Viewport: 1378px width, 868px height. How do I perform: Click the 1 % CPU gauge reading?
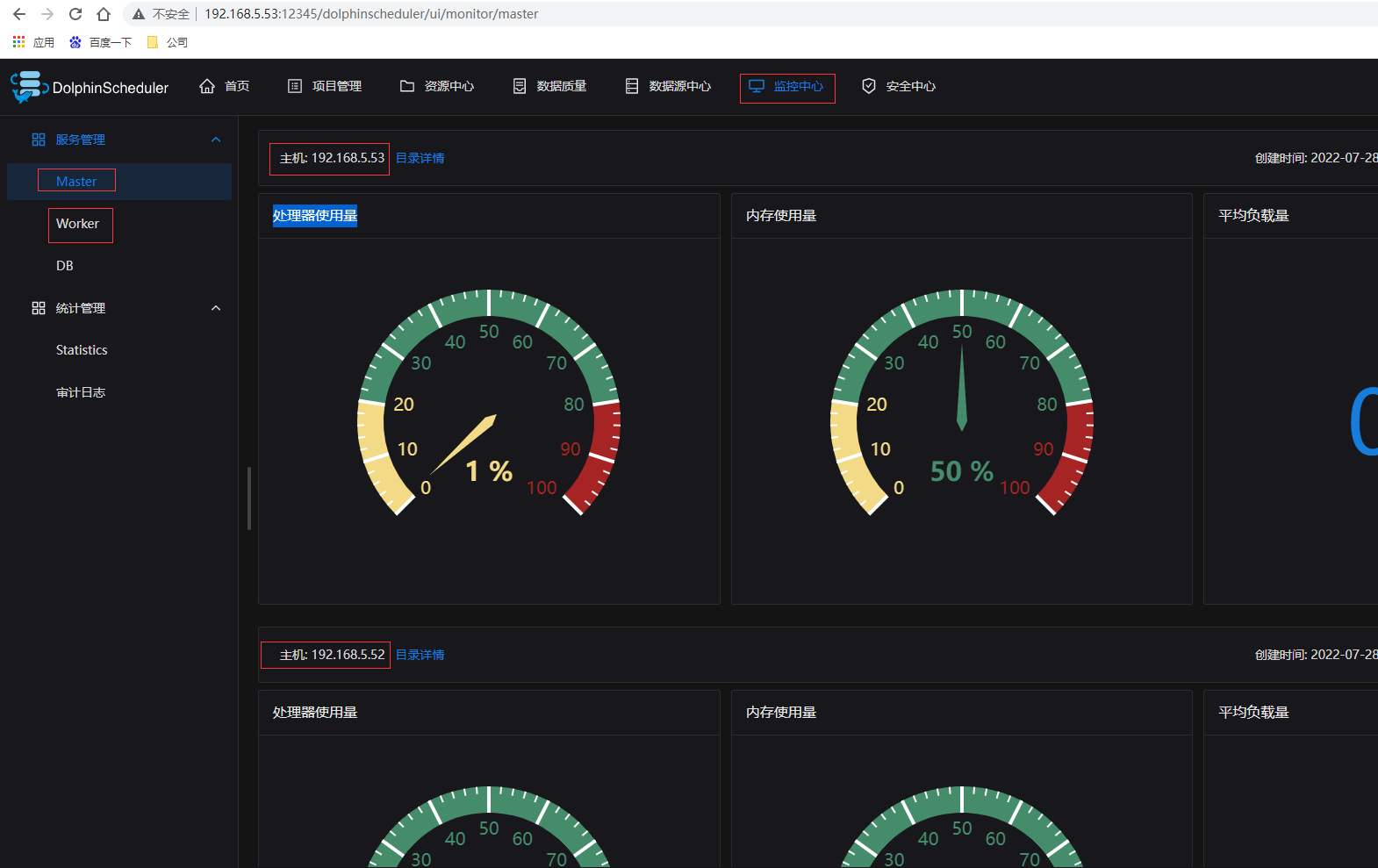489,471
